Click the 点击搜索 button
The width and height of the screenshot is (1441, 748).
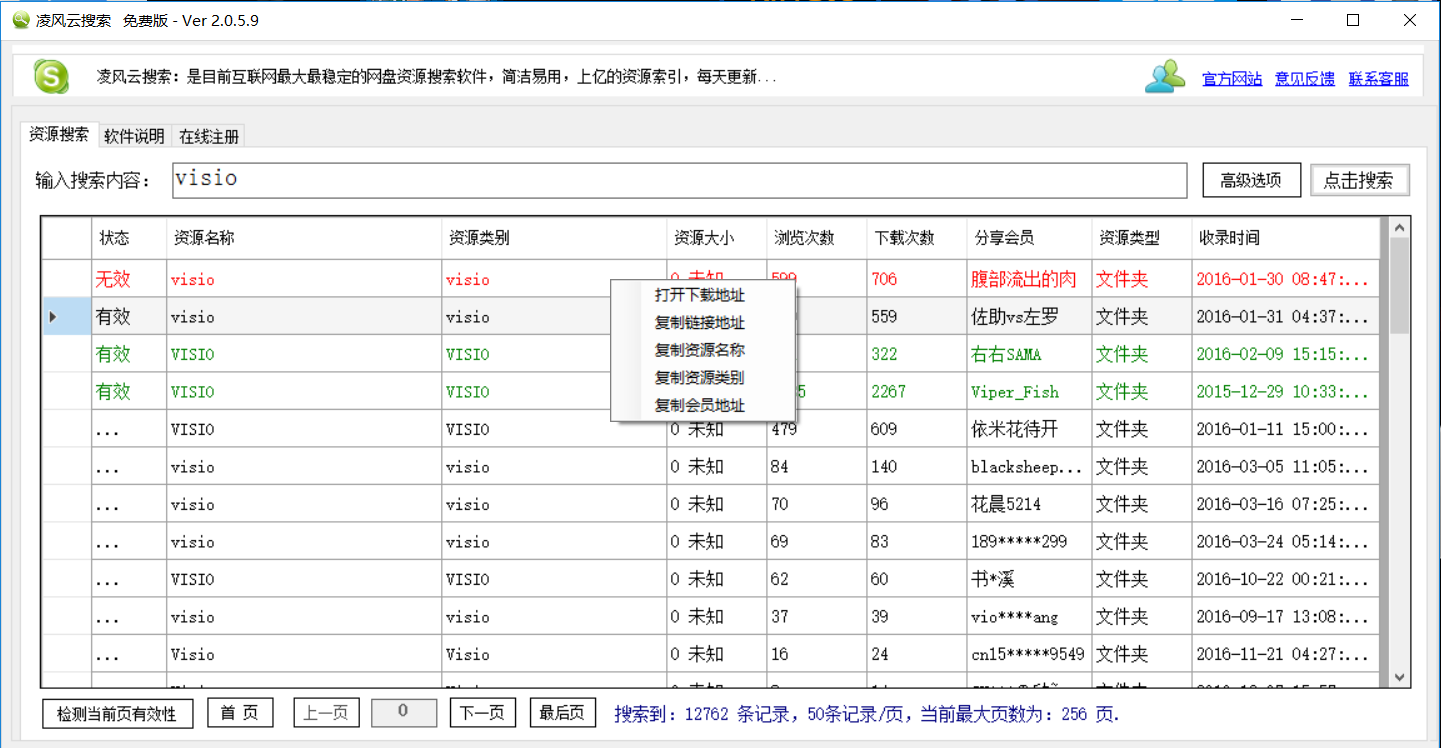click(x=1360, y=181)
